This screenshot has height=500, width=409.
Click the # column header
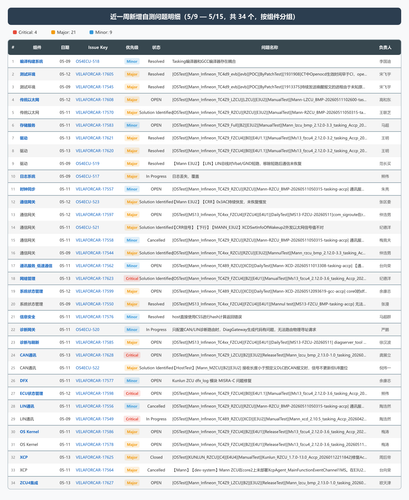tap(13, 47)
